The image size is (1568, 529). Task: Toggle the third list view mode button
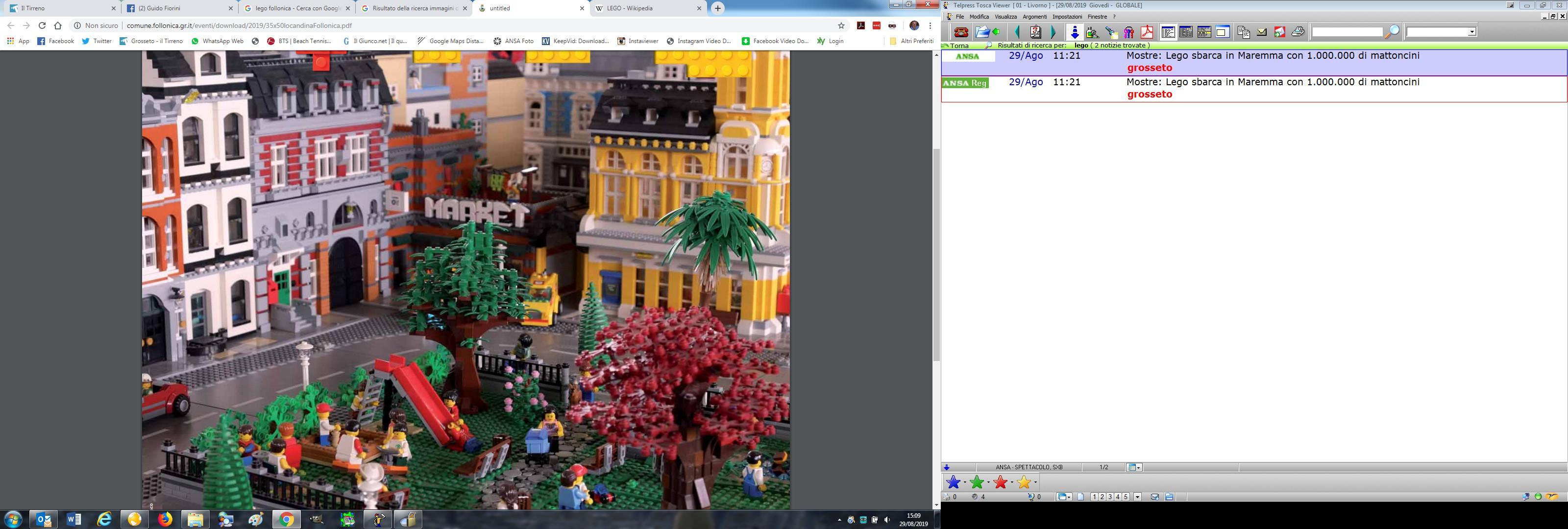[1204, 32]
